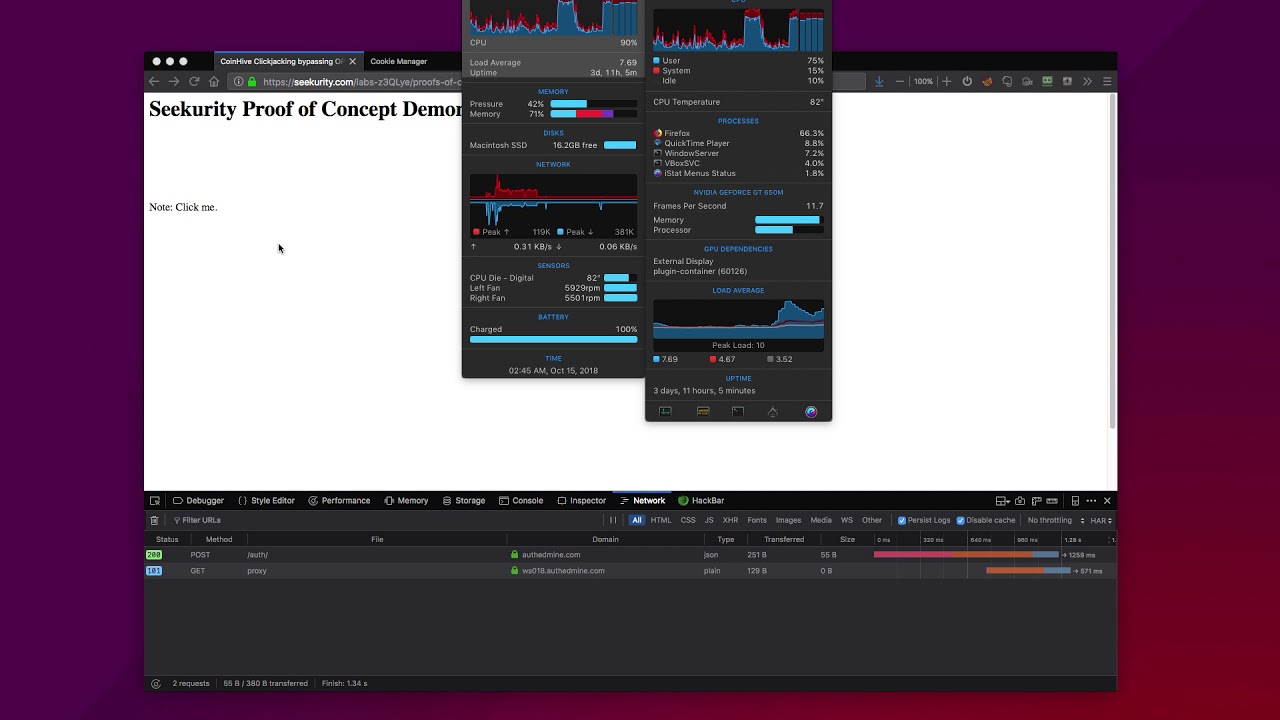The image size is (1280, 720).
Task: Filter network requests by Images
Action: pyautogui.click(x=788, y=520)
